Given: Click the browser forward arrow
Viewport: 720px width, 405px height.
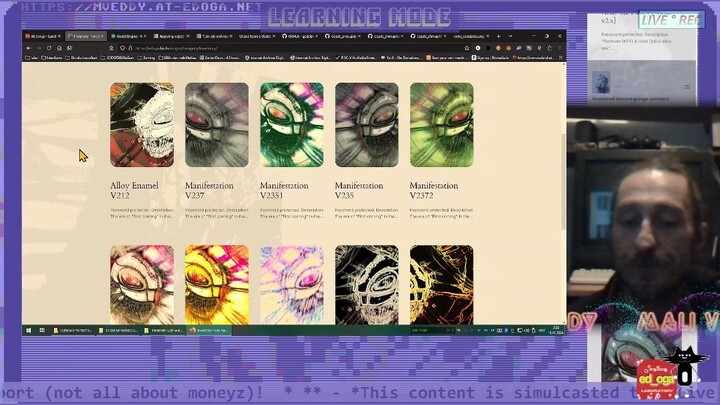Looking at the screenshot, I should pyautogui.click(x=39, y=48).
